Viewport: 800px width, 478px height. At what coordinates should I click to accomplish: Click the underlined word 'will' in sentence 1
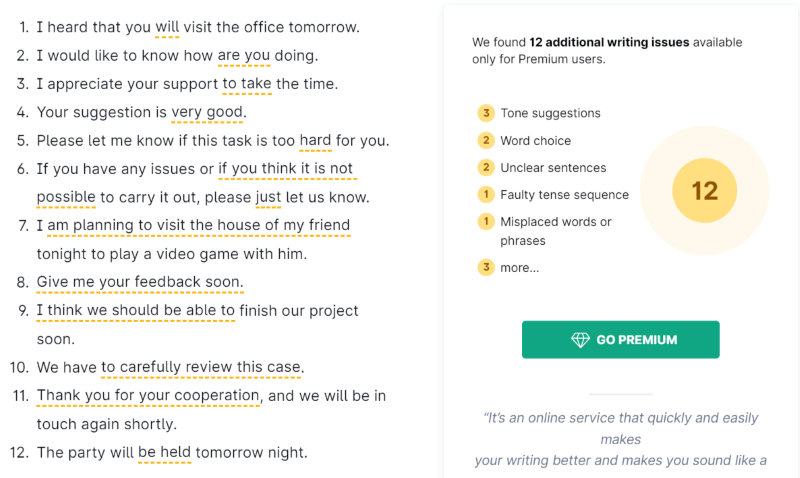tap(167, 28)
